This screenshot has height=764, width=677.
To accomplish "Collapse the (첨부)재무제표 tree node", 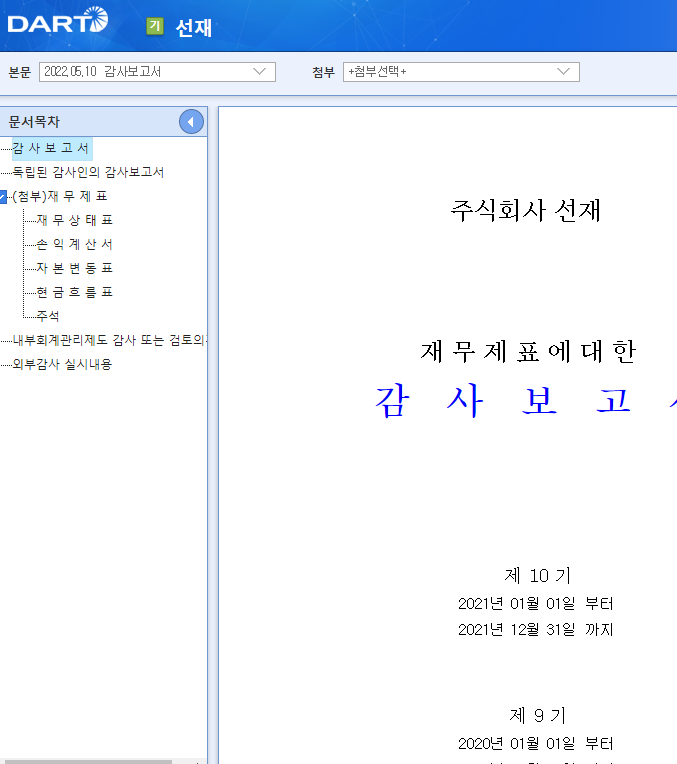I will pos(3,197).
